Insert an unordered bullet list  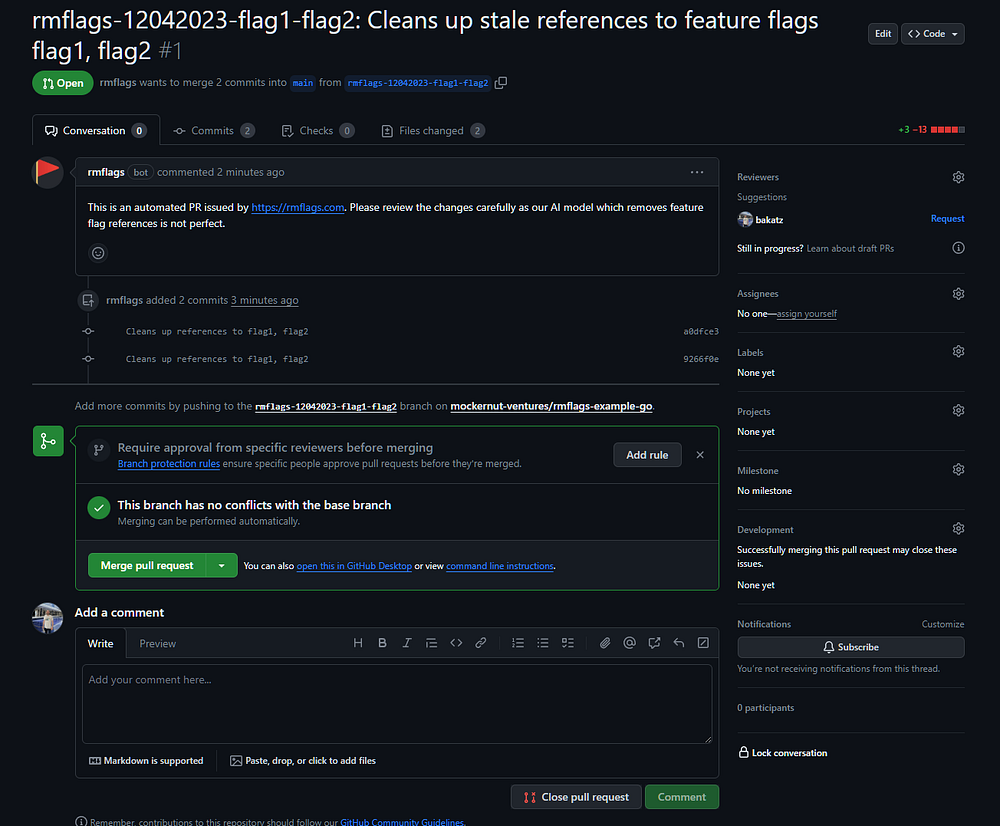[543, 643]
